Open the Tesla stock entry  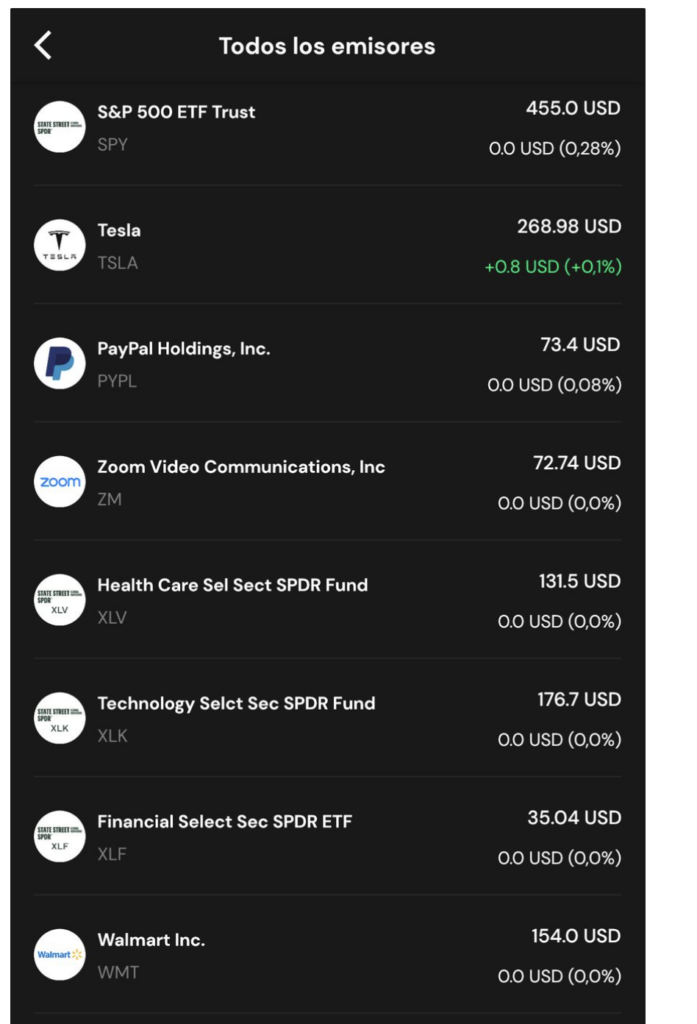click(327, 245)
